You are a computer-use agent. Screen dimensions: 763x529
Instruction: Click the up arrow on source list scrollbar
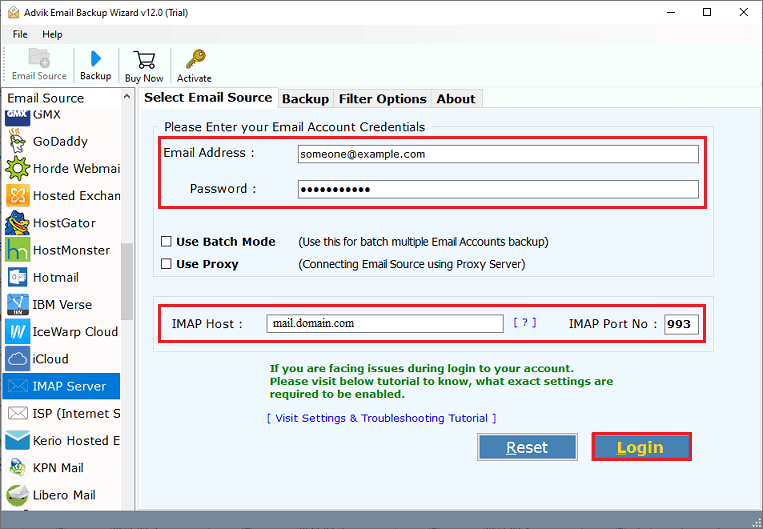pos(127,97)
